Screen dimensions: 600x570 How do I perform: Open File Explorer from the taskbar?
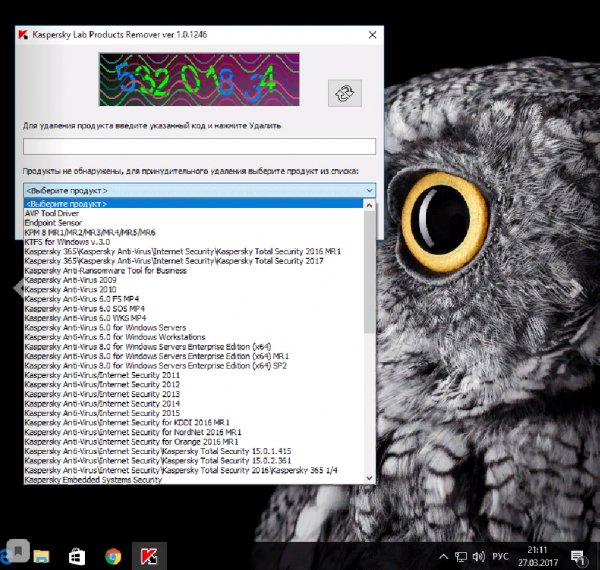point(41,557)
